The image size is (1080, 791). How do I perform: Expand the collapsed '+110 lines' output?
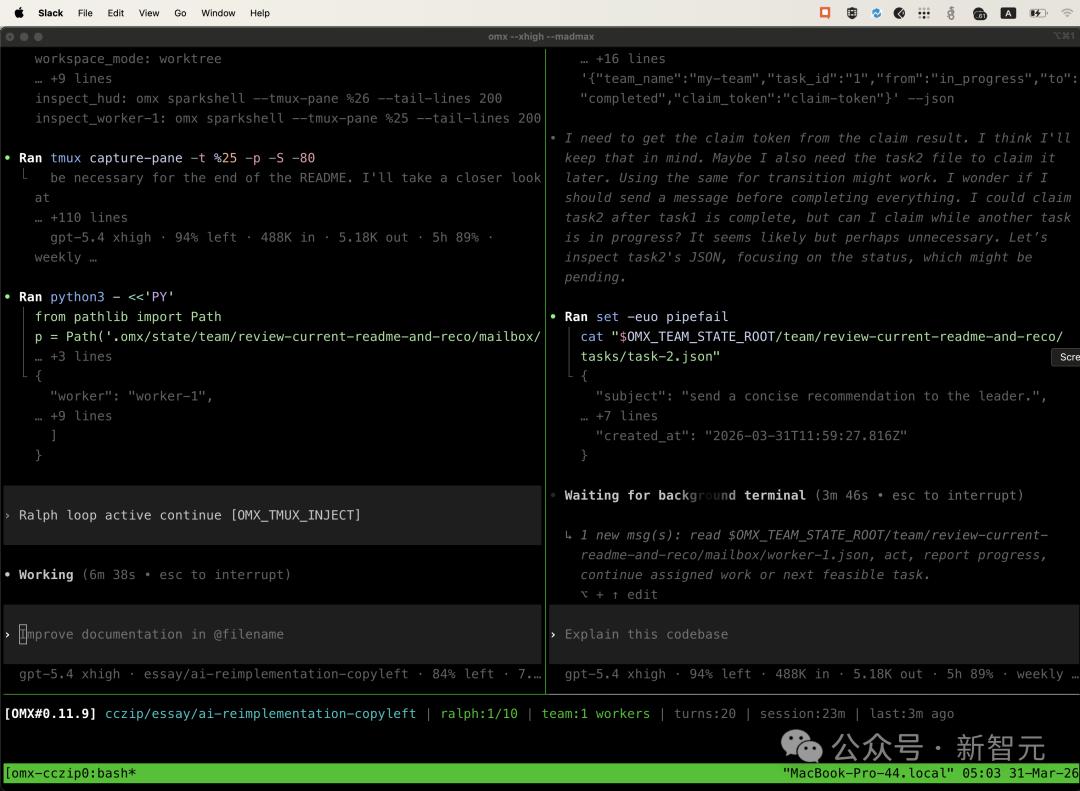[x=81, y=217]
